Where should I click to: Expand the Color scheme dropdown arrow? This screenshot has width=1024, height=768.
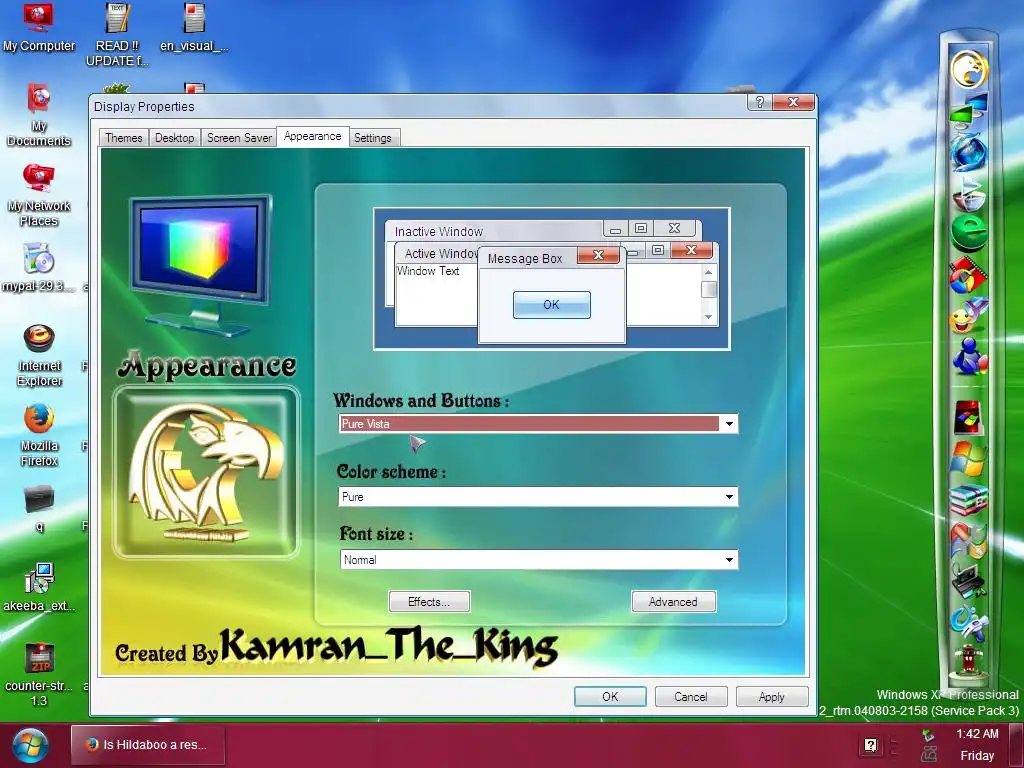coord(729,497)
